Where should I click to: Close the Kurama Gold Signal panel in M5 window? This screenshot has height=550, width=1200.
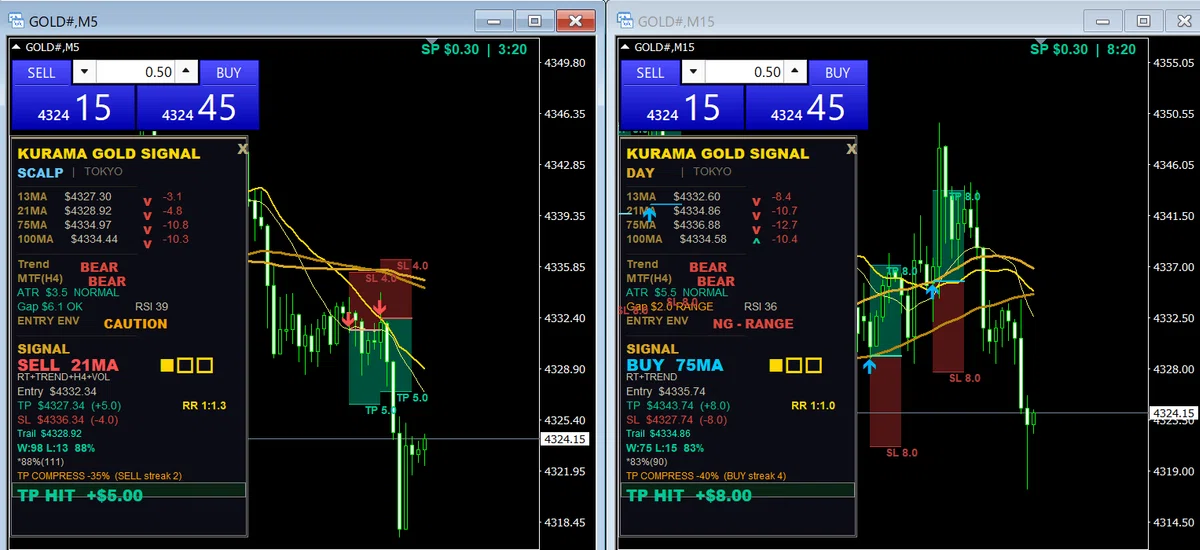click(x=242, y=148)
